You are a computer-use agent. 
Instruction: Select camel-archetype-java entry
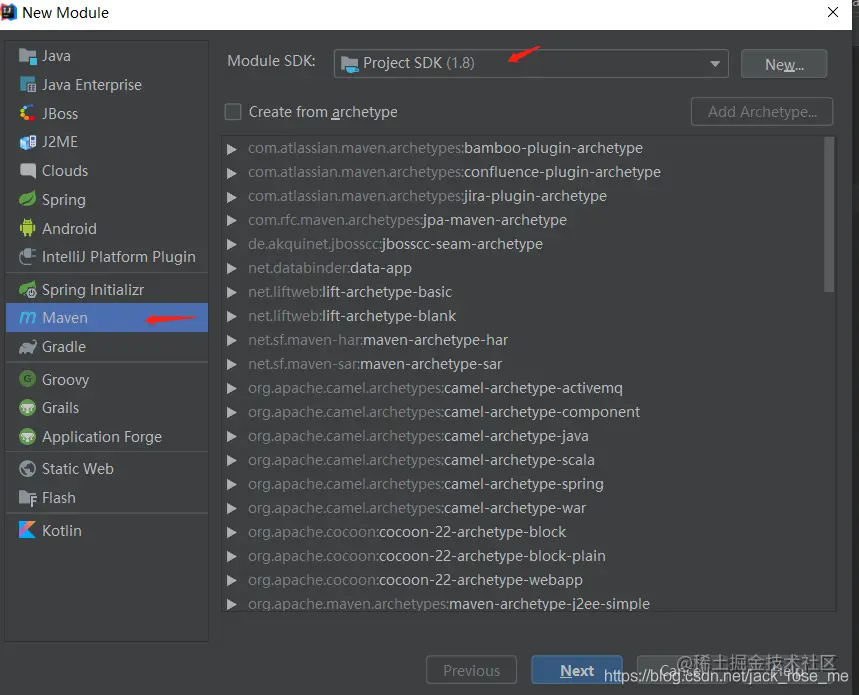coord(419,436)
